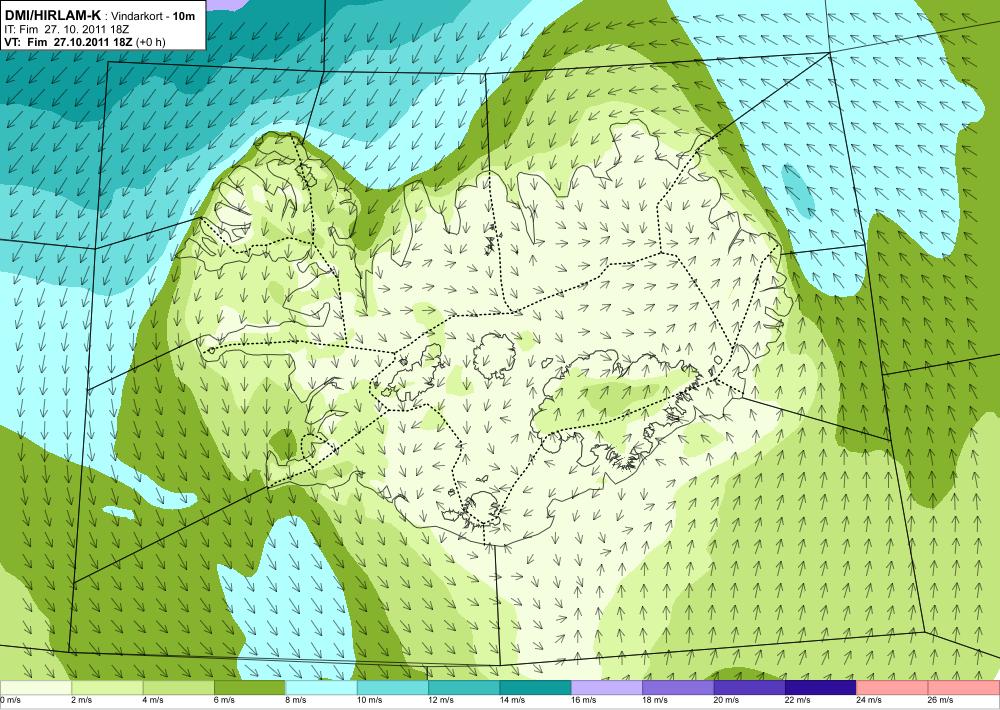Click the '4 m/s' legend label
This screenshot has height=710, width=1000.
point(152,700)
